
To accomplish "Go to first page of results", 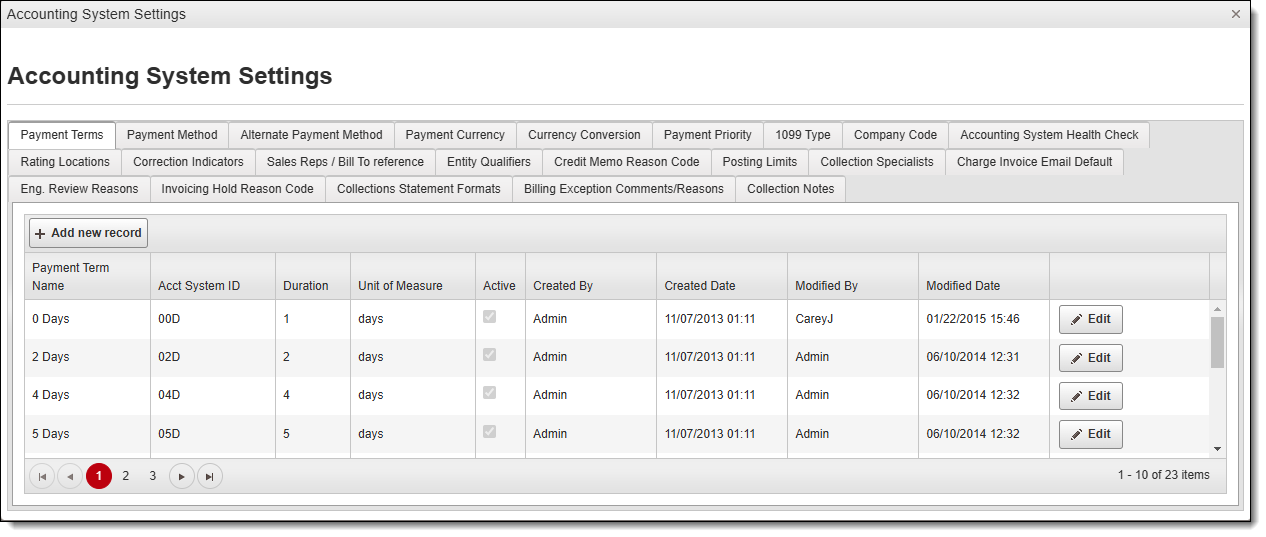I will click(x=42, y=477).
